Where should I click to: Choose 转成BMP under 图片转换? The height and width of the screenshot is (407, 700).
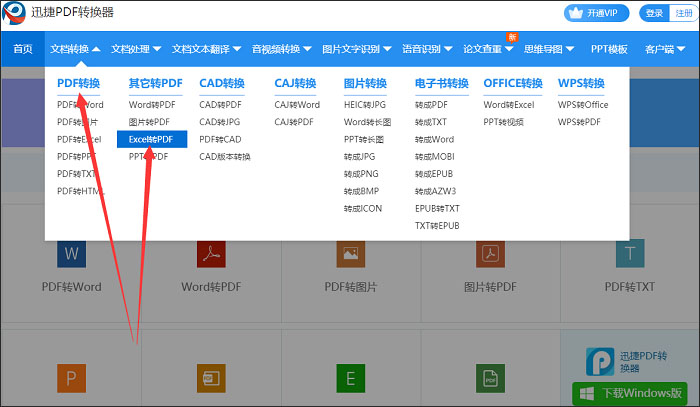[x=361, y=191]
